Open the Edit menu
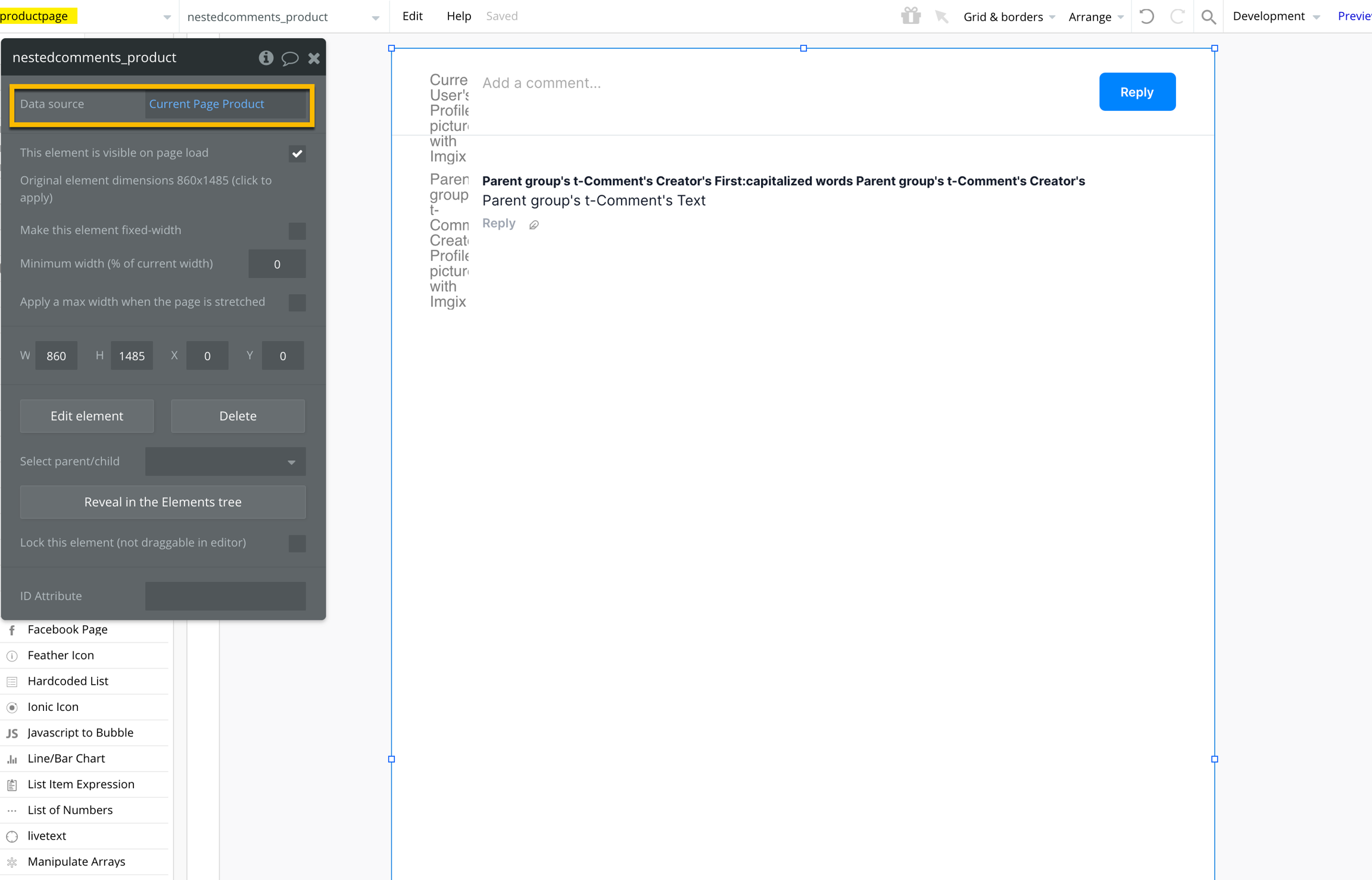This screenshot has width=1372, height=880. click(x=412, y=16)
